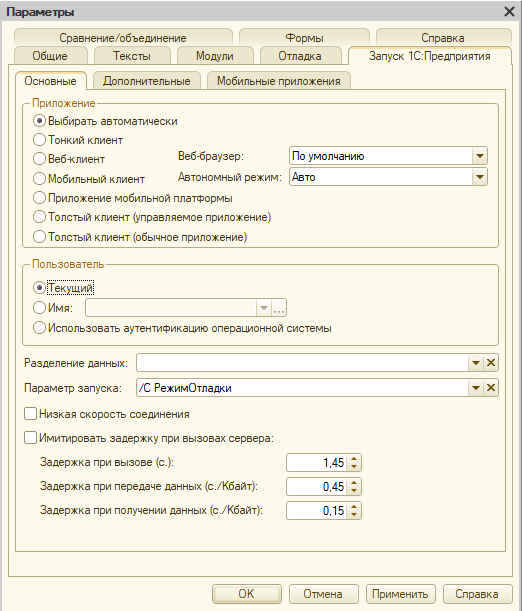
Task: Click the Задержка при получении данных value 0,15
Action: click(x=317, y=510)
